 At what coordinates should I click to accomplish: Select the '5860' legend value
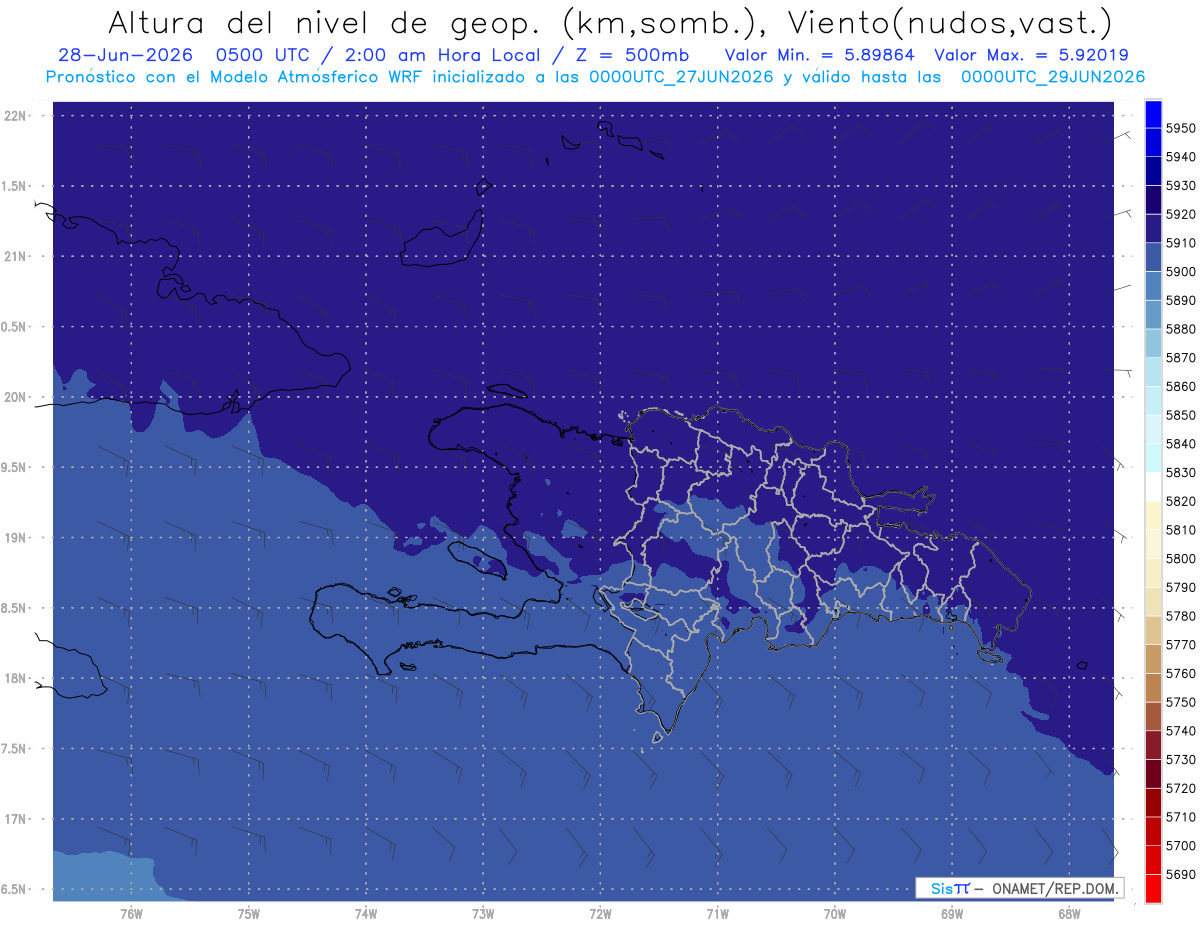coord(1181,386)
